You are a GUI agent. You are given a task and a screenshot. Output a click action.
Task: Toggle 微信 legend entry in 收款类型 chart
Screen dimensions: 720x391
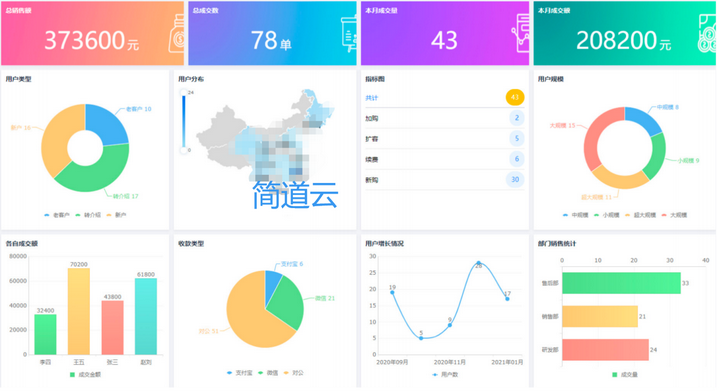click(x=268, y=373)
